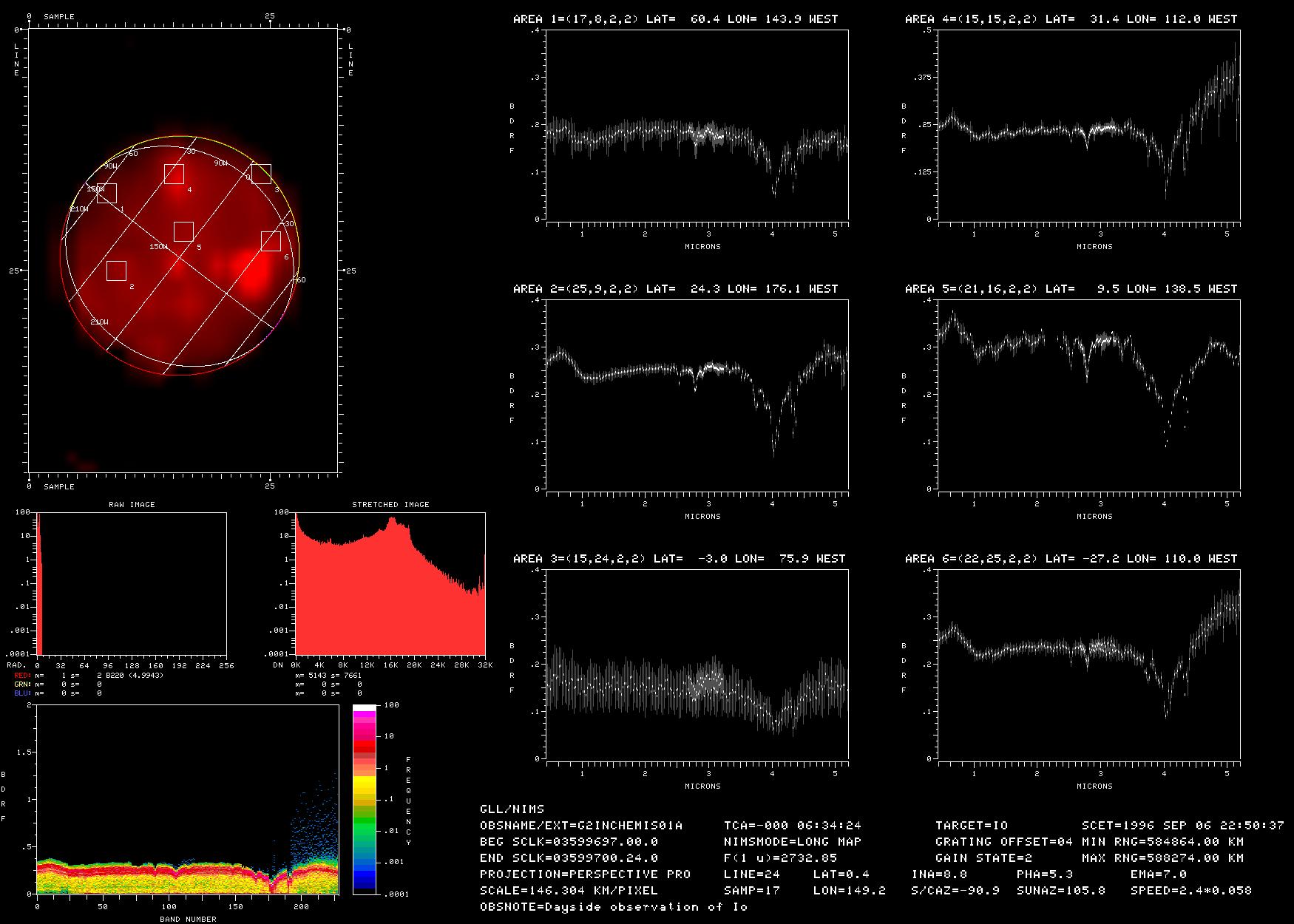Select the Area 5 spectrum plot
Screen dimensions: 1294x924
(1089, 395)
